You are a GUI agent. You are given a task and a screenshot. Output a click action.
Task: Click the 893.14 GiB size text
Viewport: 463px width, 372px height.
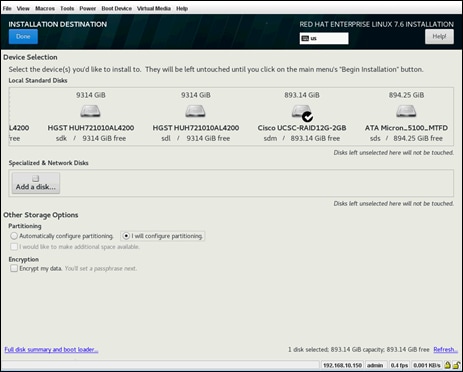[x=302, y=95]
